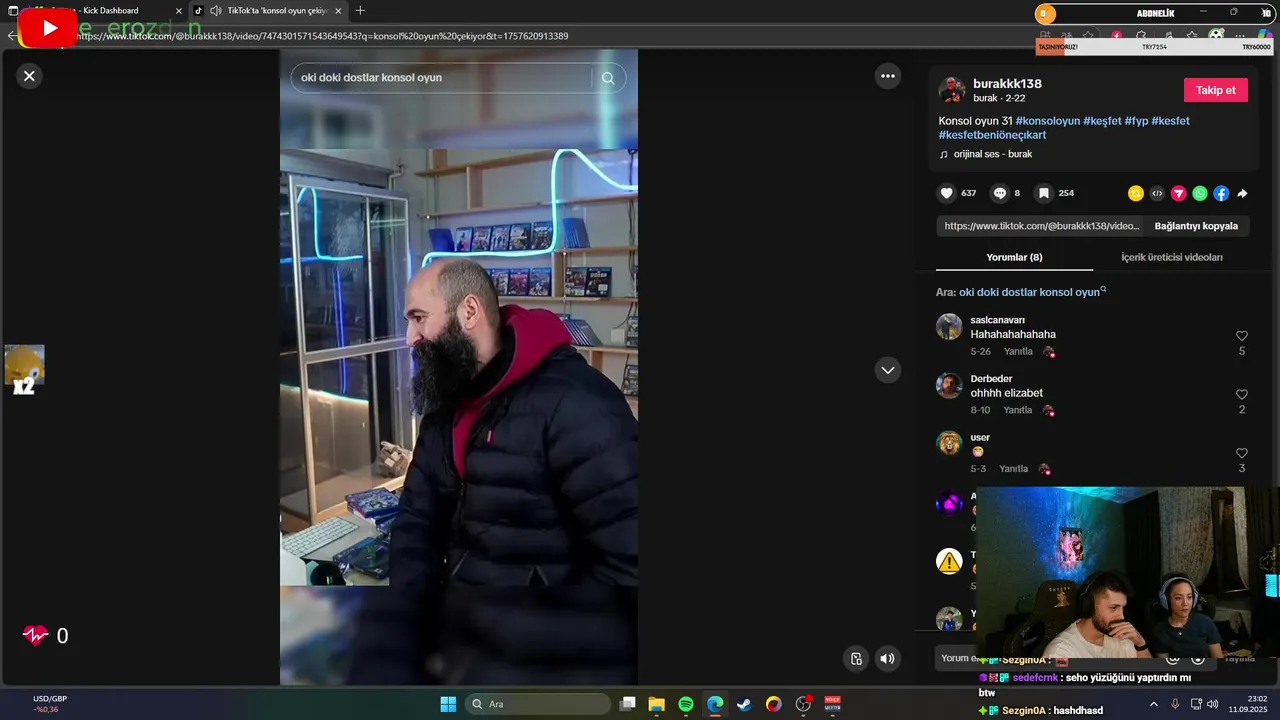The image size is (1280, 720).
Task: Expand hidden system tray icons chevron
Action: 1154,704
